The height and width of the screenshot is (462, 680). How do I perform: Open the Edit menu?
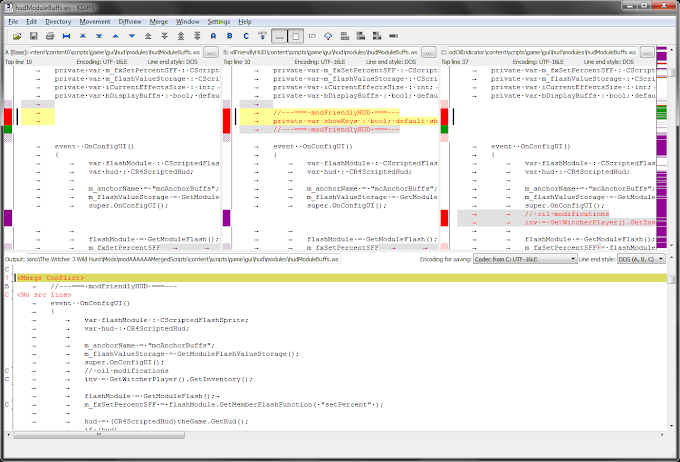click(31, 22)
